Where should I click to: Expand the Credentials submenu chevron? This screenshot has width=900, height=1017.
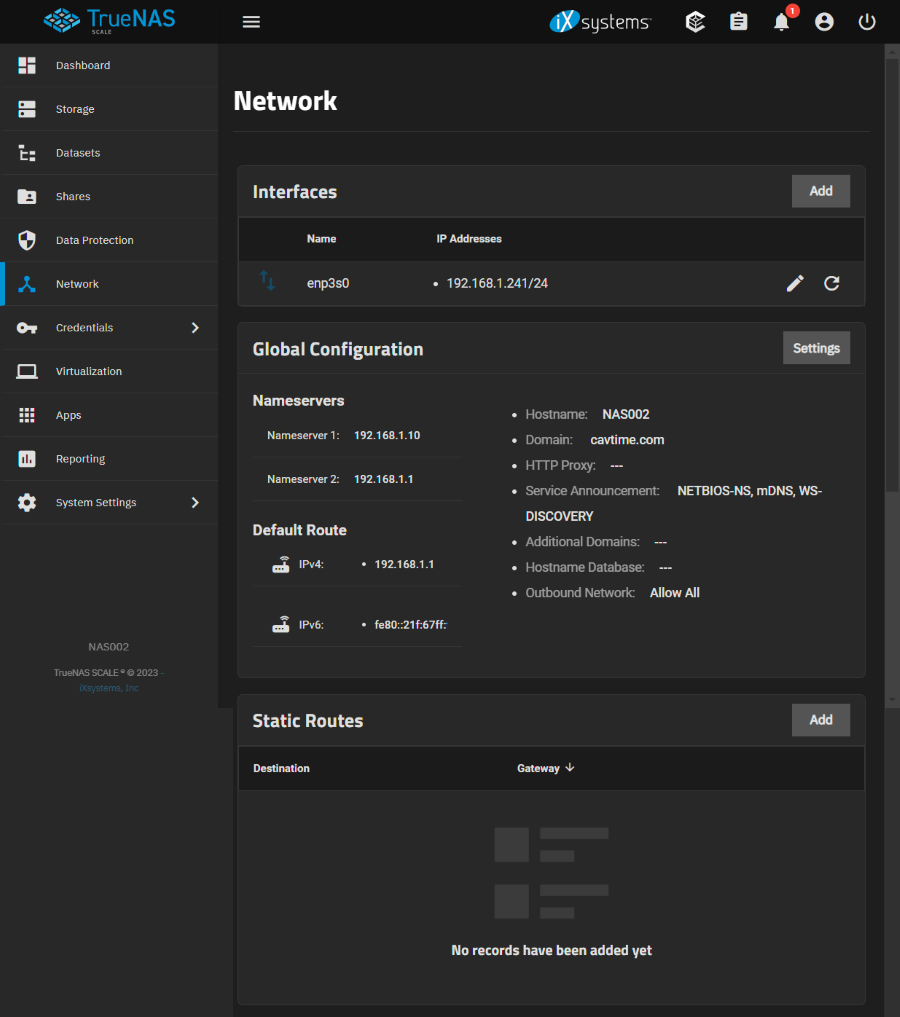click(195, 328)
